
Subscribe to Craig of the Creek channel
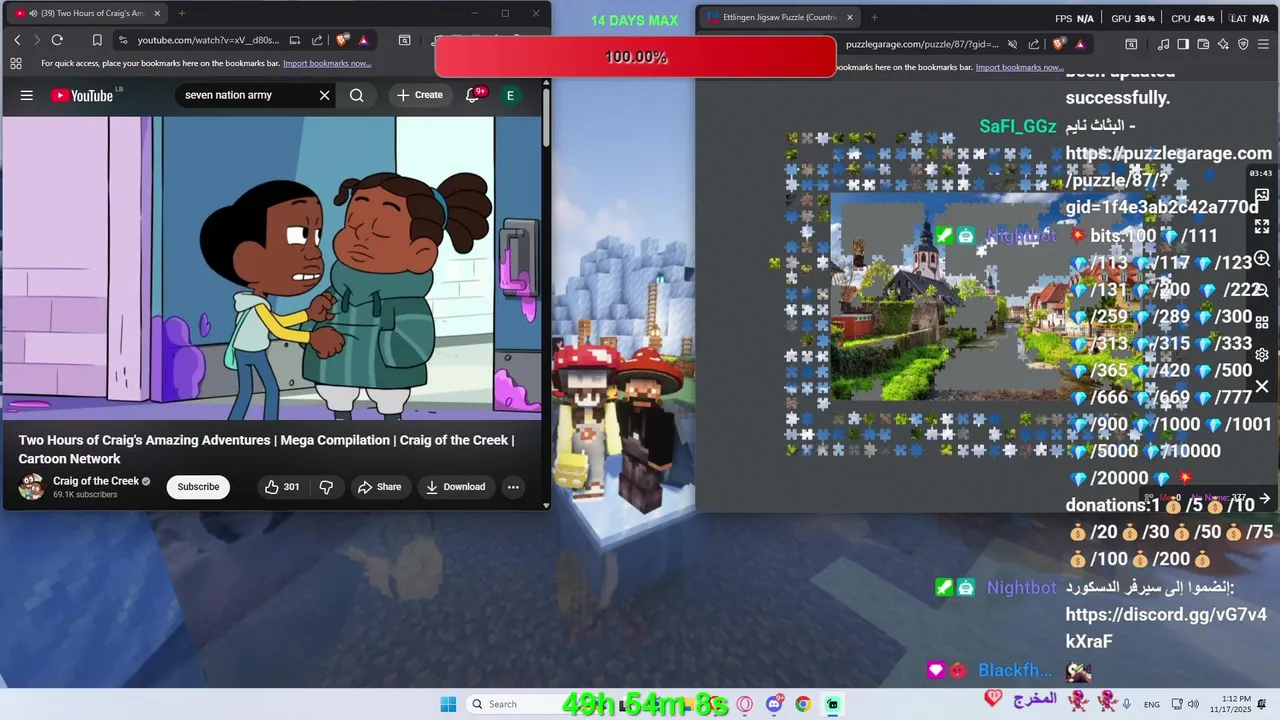(198, 487)
